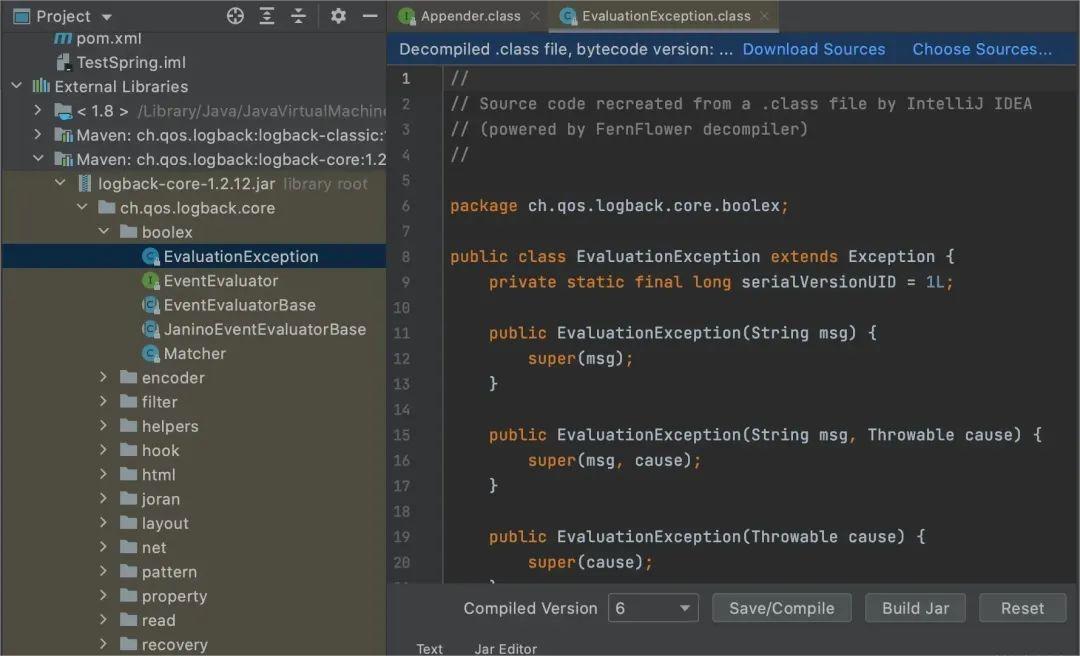Click the Project panel window icon

(x=22, y=17)
